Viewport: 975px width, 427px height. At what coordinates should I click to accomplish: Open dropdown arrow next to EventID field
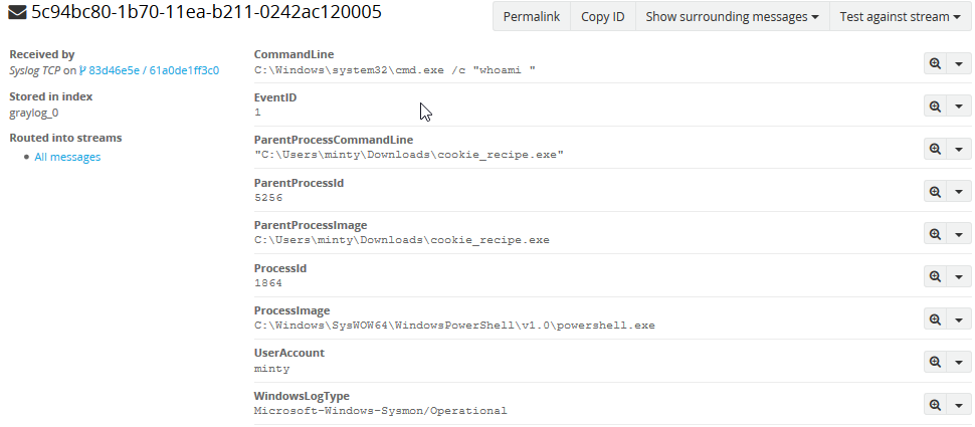tap(959, 106)
